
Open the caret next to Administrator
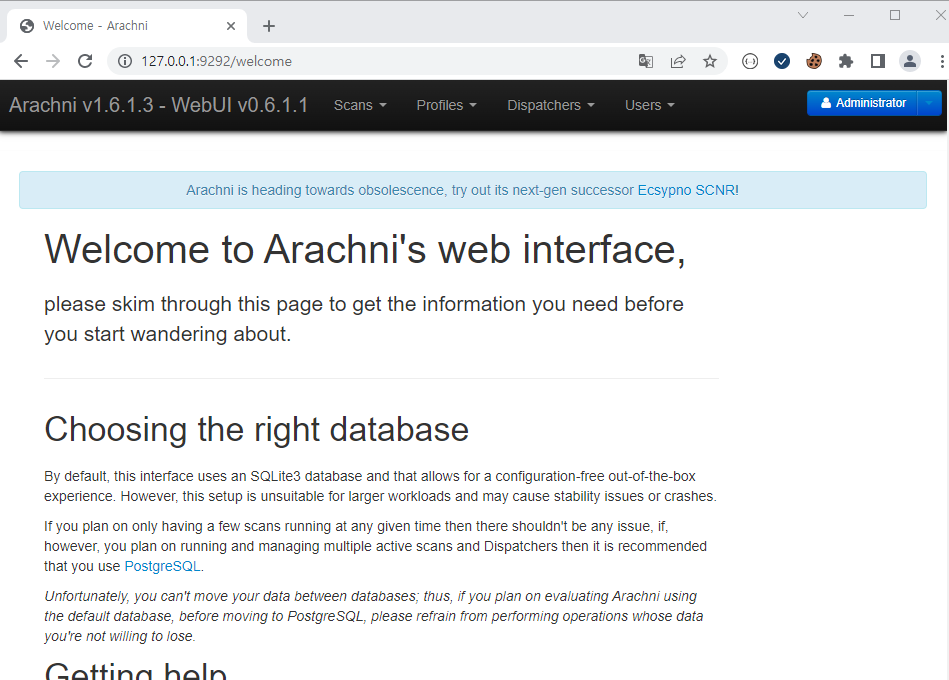tap(930, 103)
